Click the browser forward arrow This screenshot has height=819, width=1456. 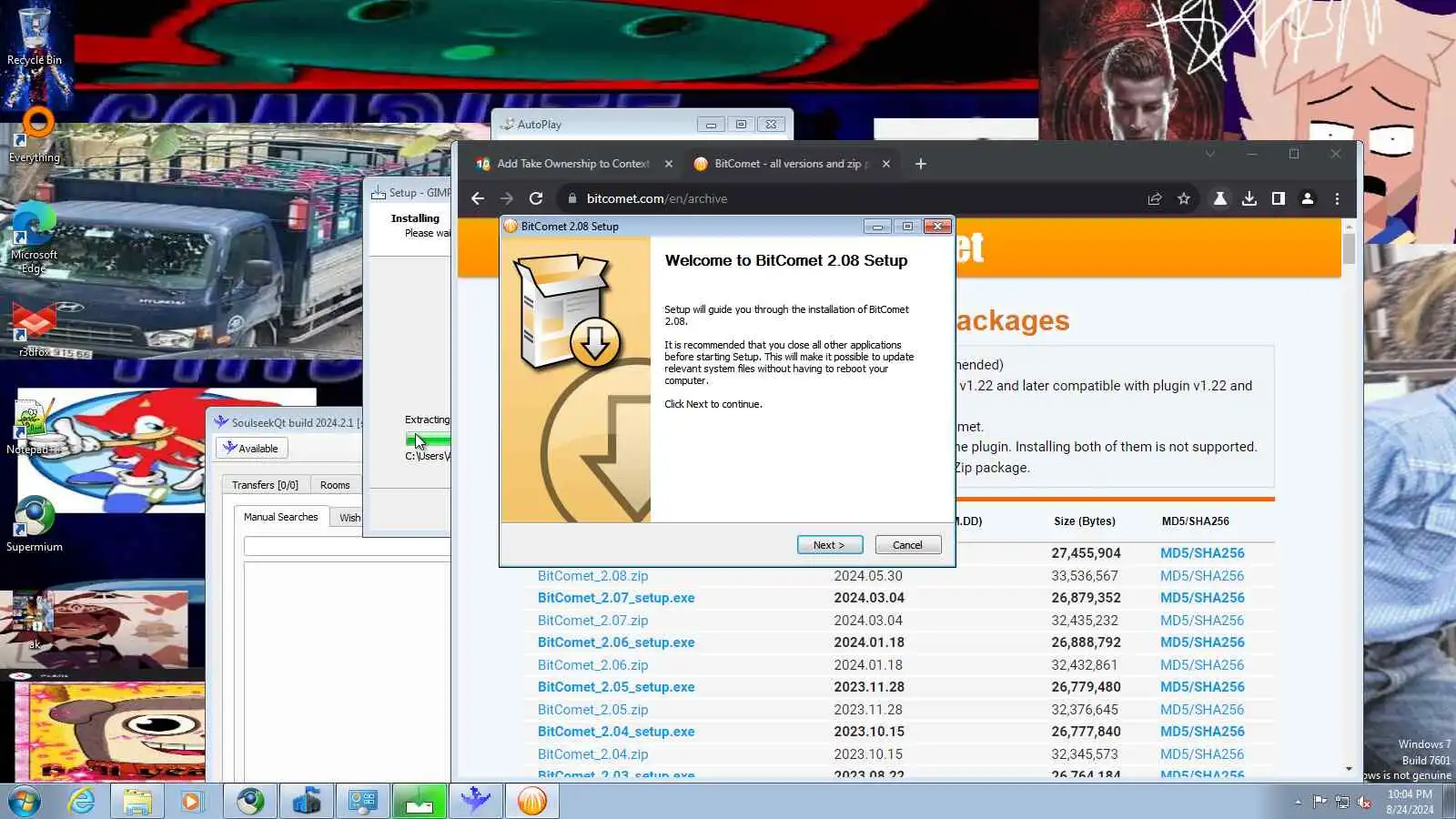(507, 198)
